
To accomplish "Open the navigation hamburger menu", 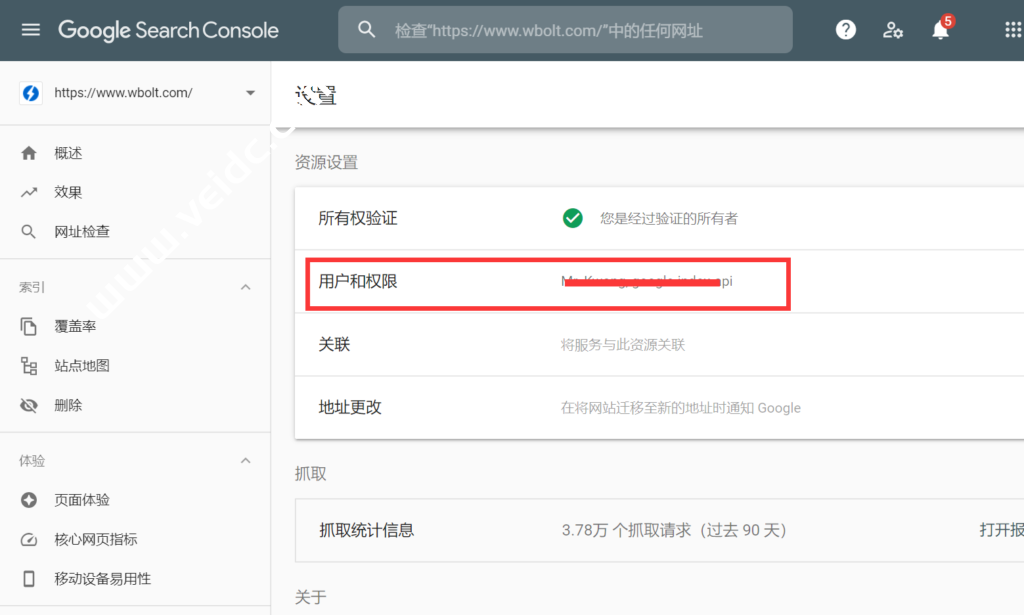I will 30,29.
